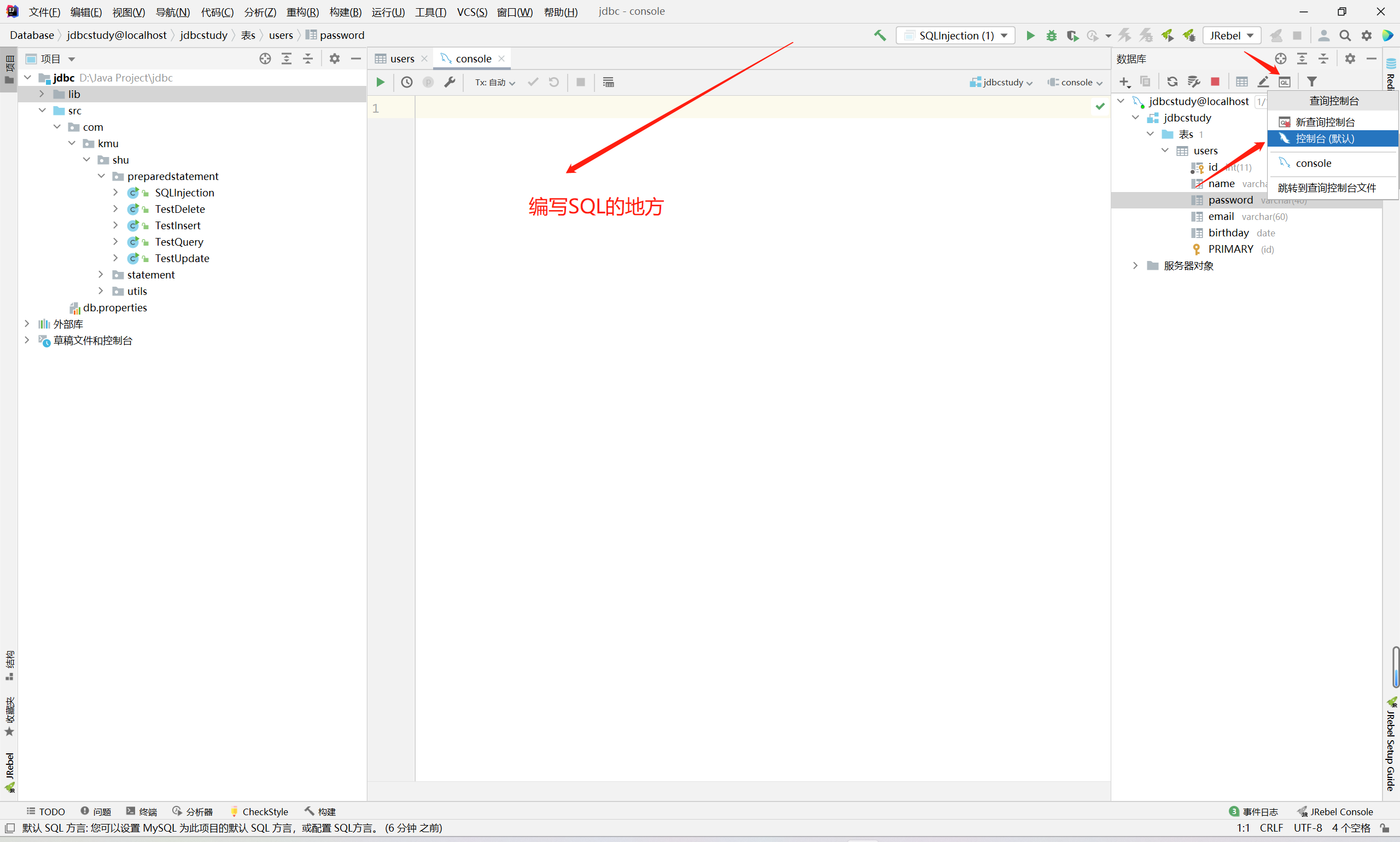Open the database filter funnel icon

1311,82
